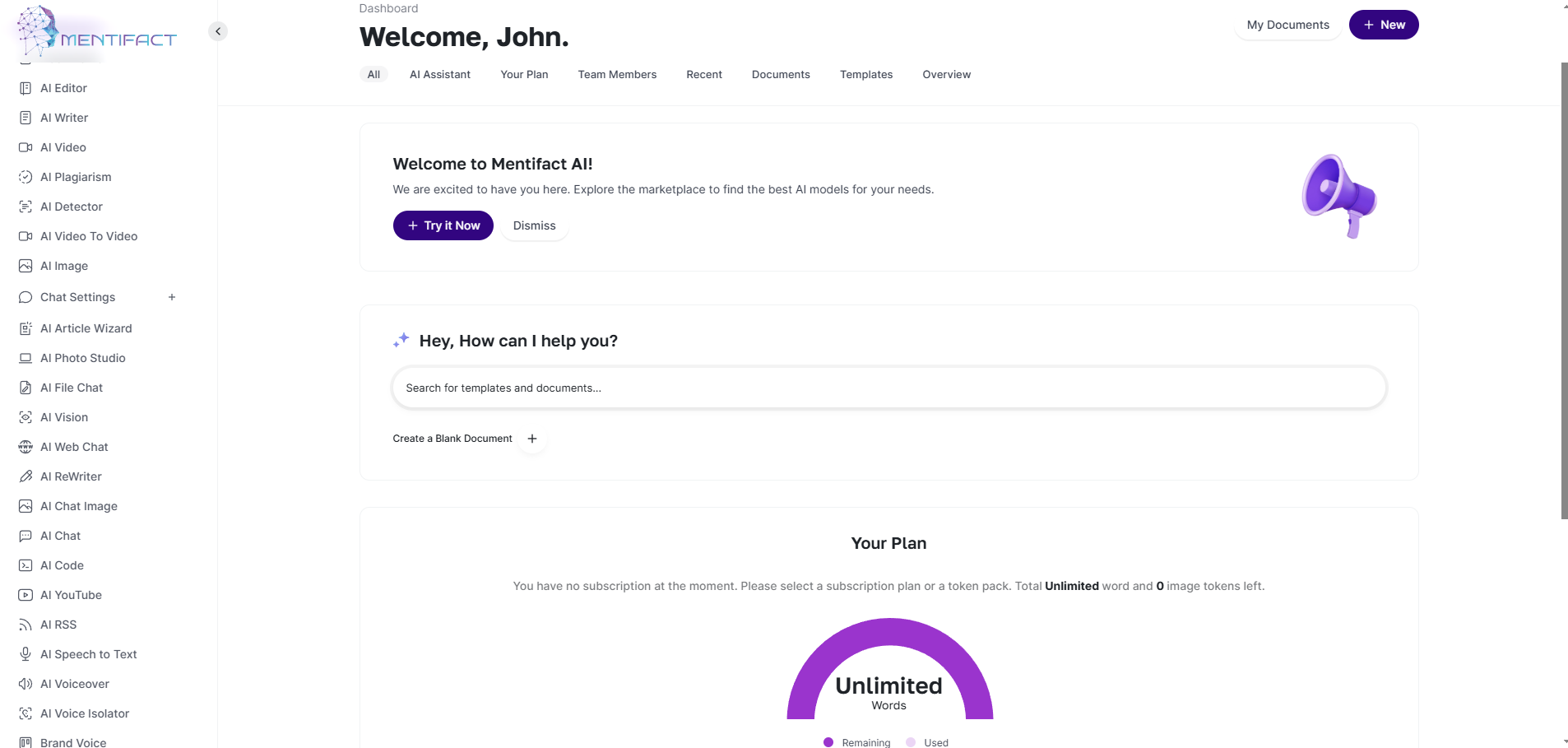Open the Team Members tab

click(x=617, y=74)
